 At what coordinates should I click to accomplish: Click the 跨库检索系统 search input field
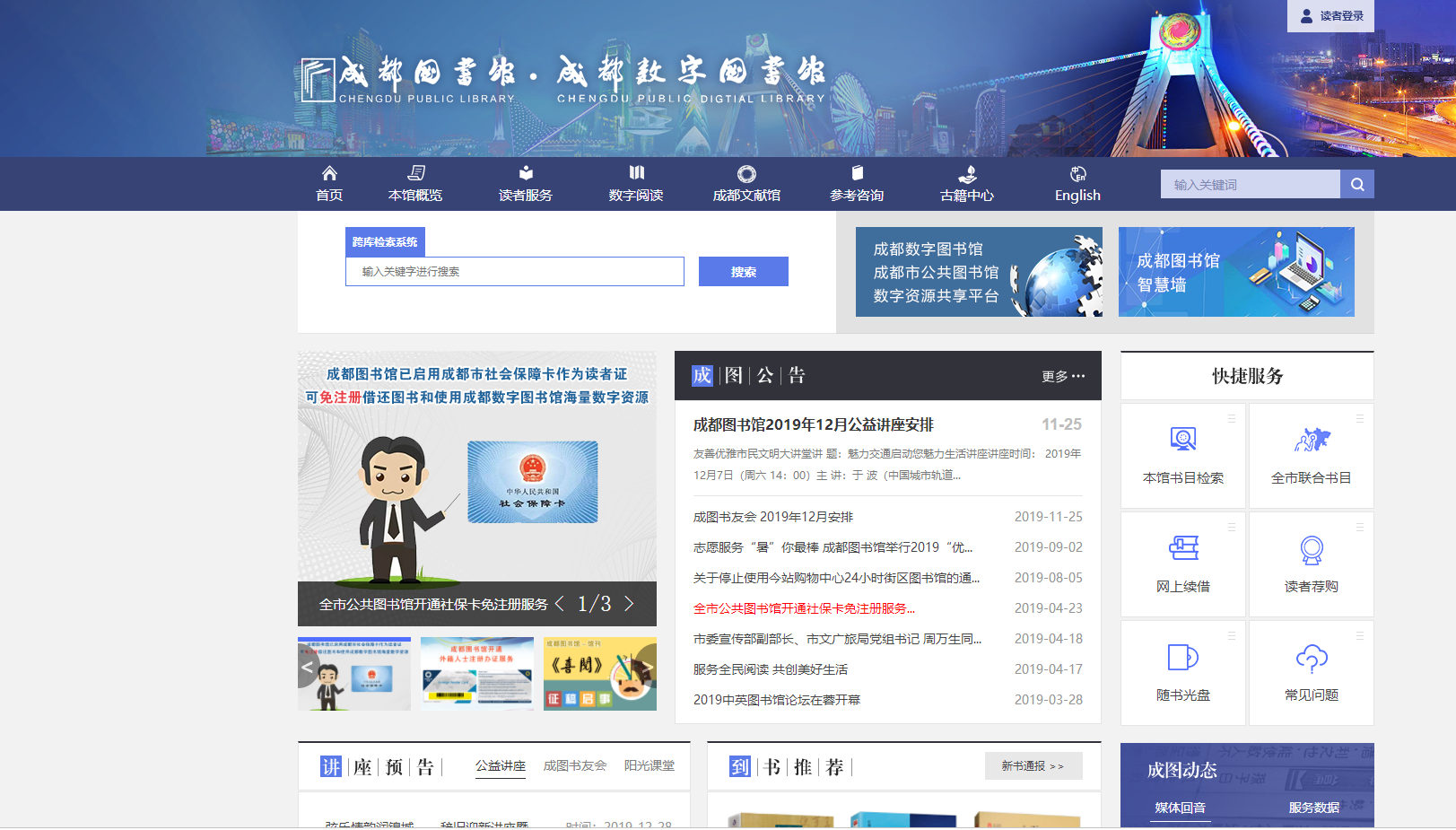tap(514, 271)
